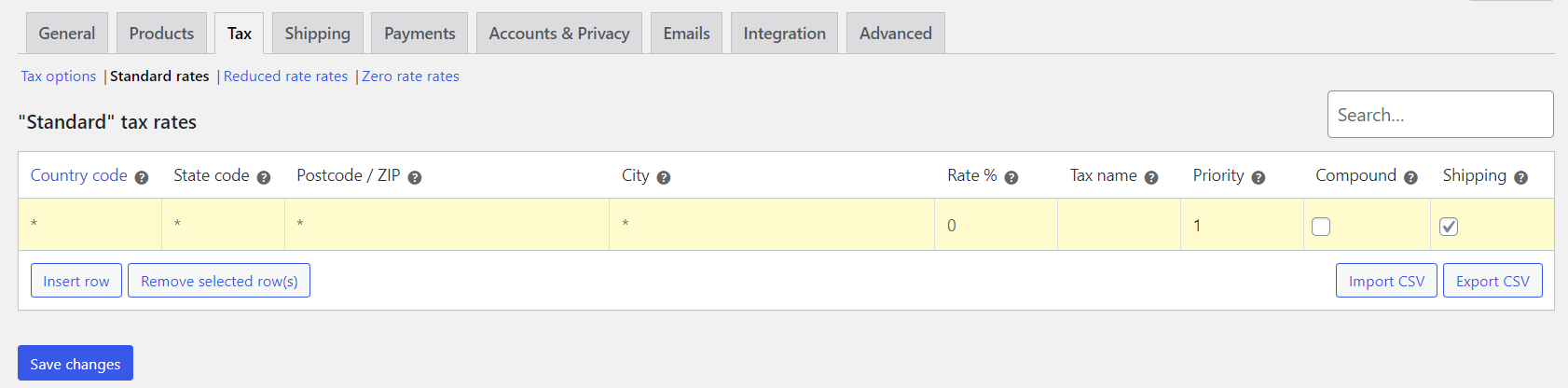This screenshot has height=388, width=1568.
Task: Focus the tax rates Search field
Action: click(x=1440, y=115)
